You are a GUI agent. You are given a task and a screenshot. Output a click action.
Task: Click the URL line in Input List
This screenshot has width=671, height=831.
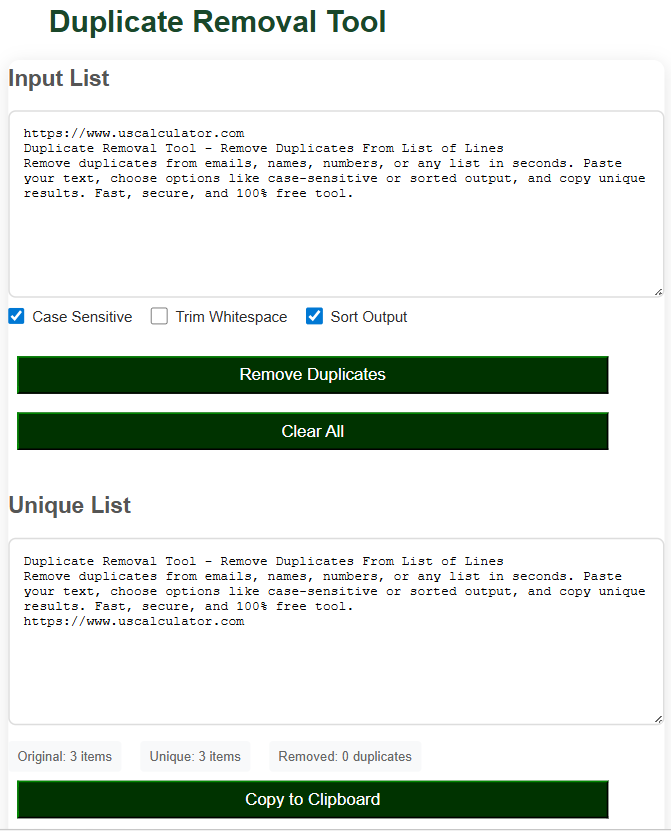[134, 133]
